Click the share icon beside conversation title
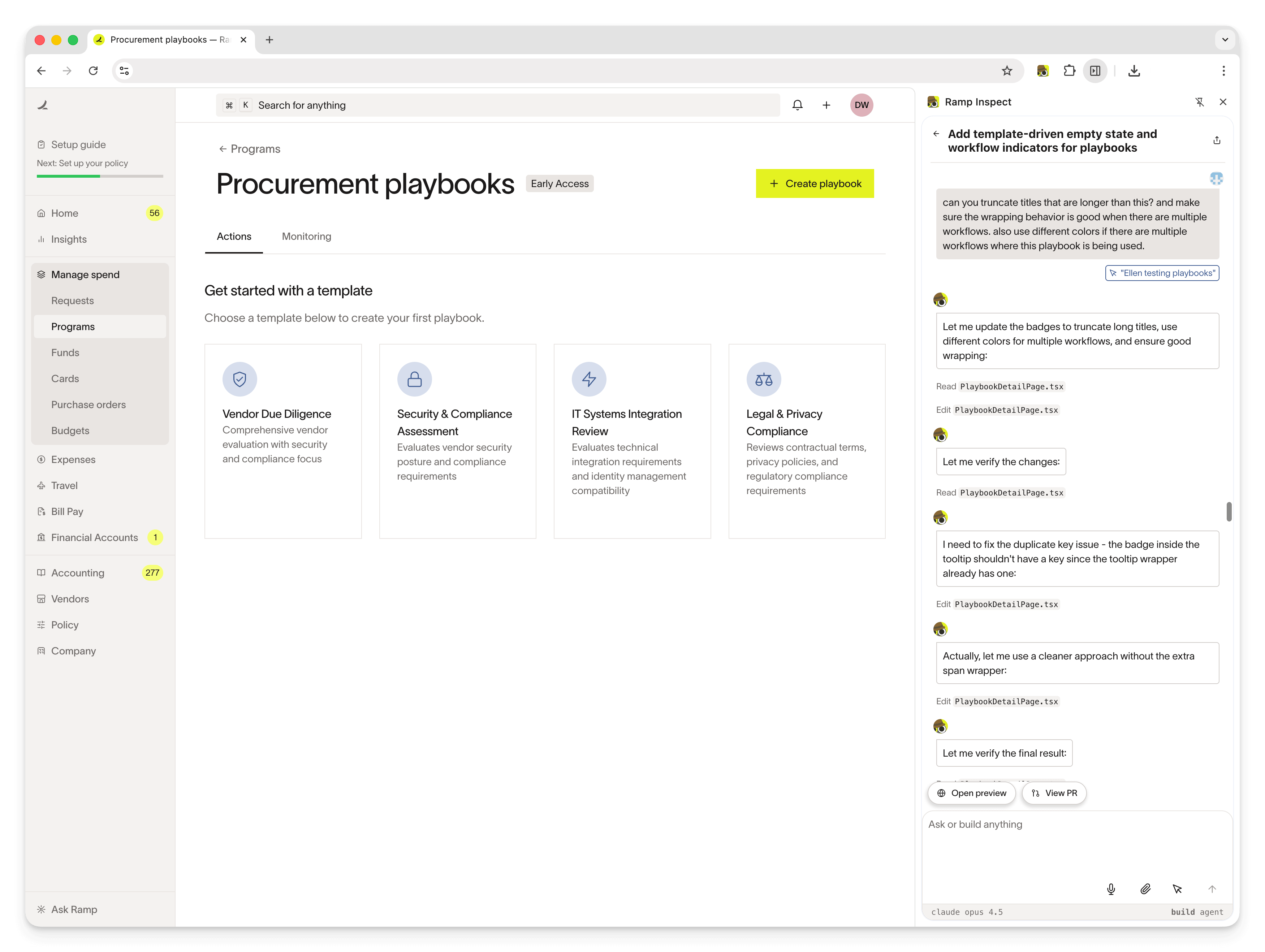1265x952 pixels. click(1217, 140)
